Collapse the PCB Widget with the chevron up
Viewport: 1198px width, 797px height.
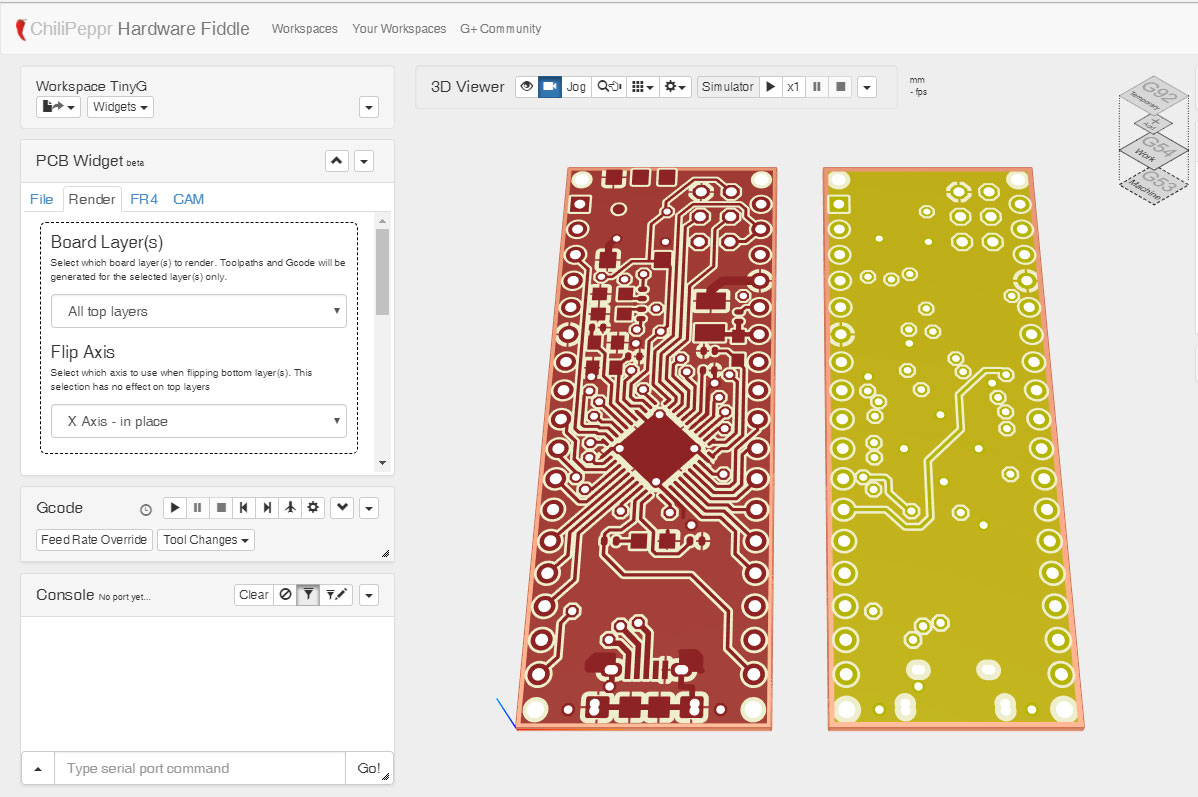(336, 160)
